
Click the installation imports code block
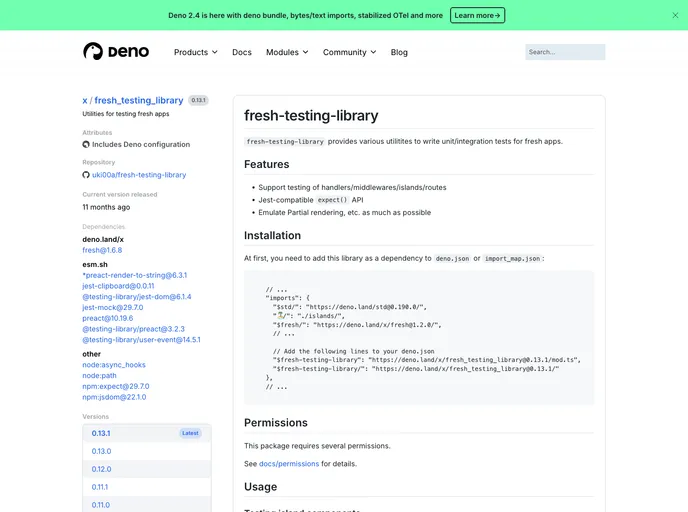pos(419,338)
